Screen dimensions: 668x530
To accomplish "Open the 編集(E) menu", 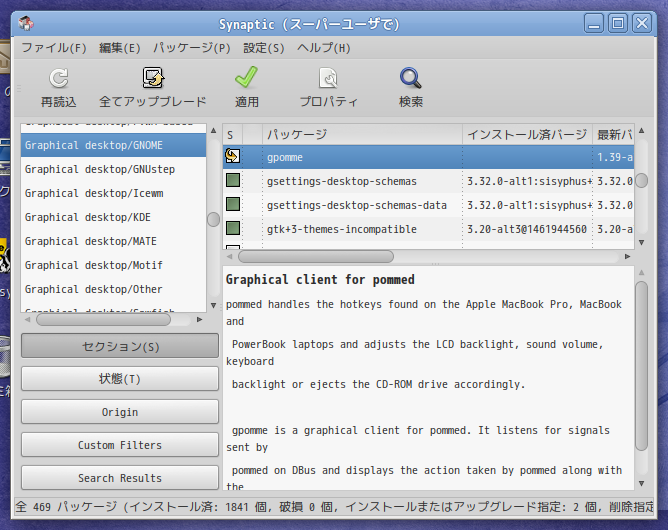I will tap(120, 48).
